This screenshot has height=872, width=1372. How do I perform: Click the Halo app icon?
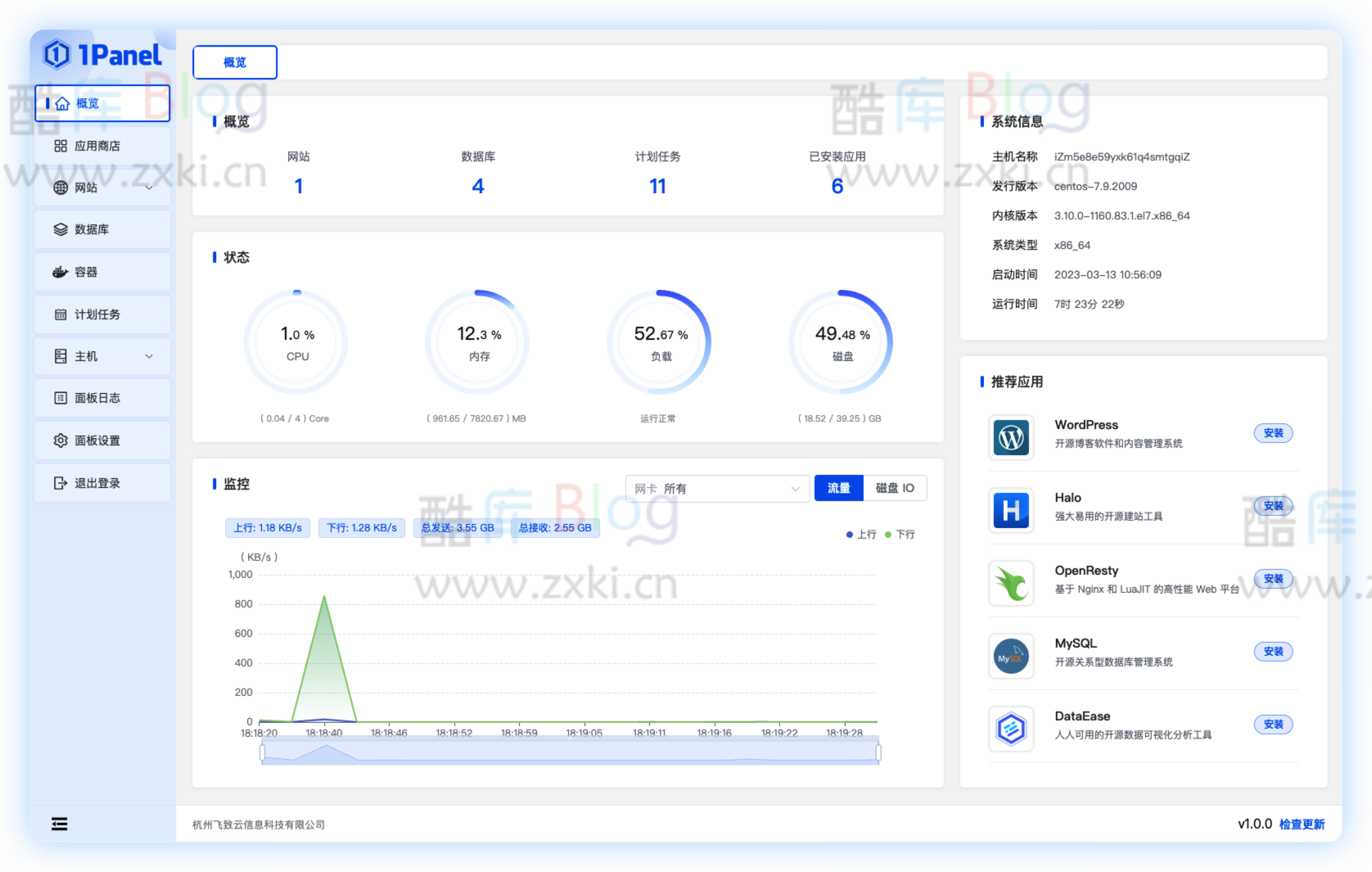(x=1011, y=511)
